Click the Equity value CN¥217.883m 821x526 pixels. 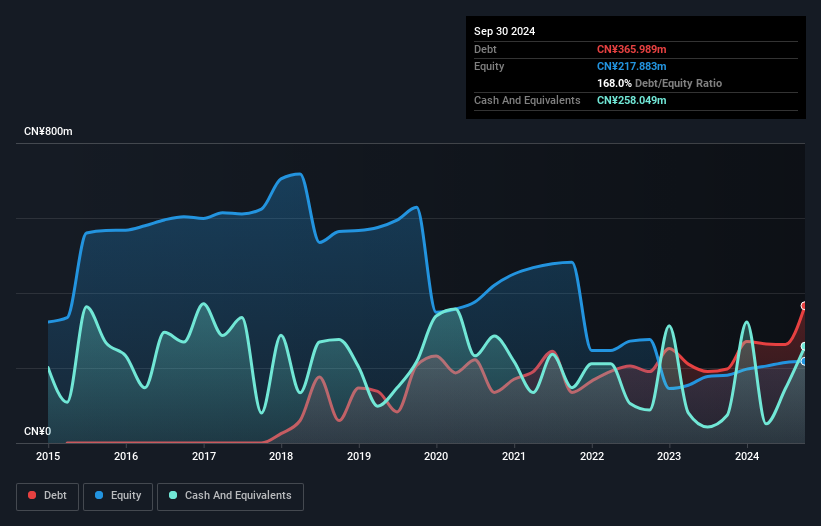point(631,66)
